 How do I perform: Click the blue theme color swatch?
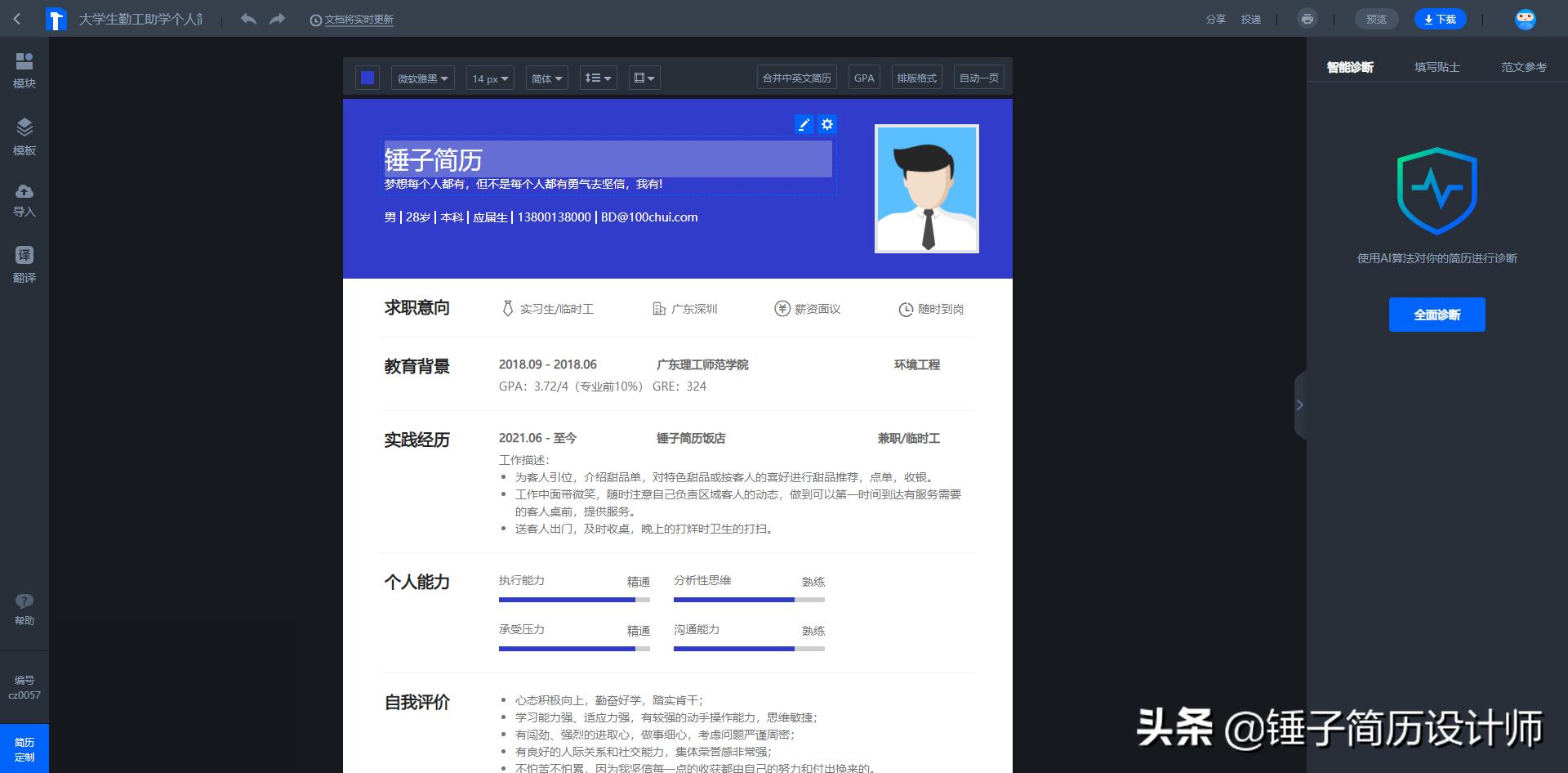367,77
